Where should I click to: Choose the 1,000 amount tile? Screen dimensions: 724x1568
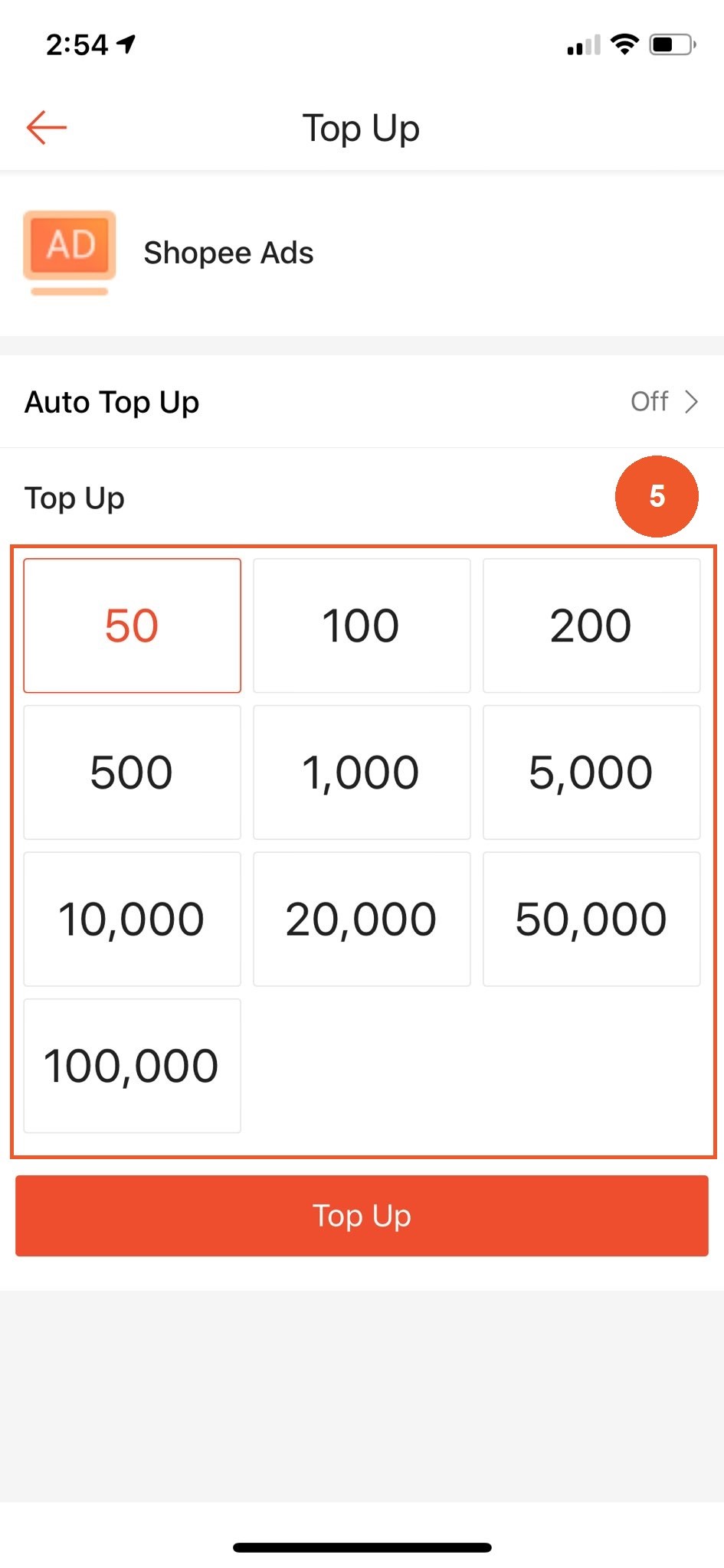[362, 772]
